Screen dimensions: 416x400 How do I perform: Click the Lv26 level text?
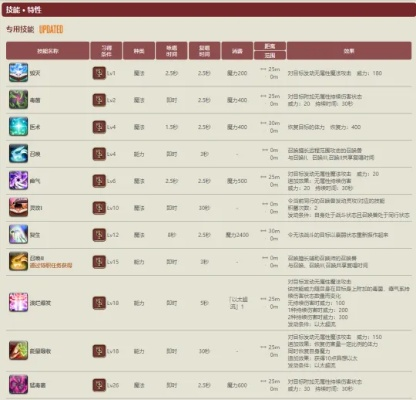(113, 385)
